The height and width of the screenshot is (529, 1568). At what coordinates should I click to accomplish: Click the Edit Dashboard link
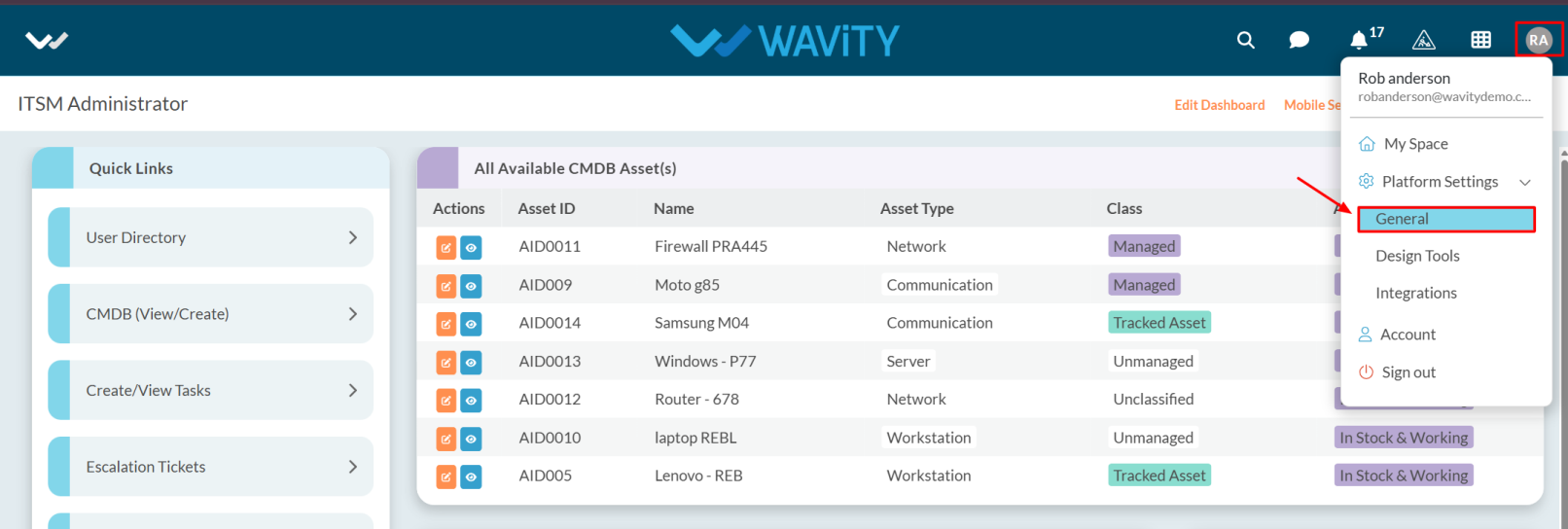pyautogui.click(x=1220, y=105)
